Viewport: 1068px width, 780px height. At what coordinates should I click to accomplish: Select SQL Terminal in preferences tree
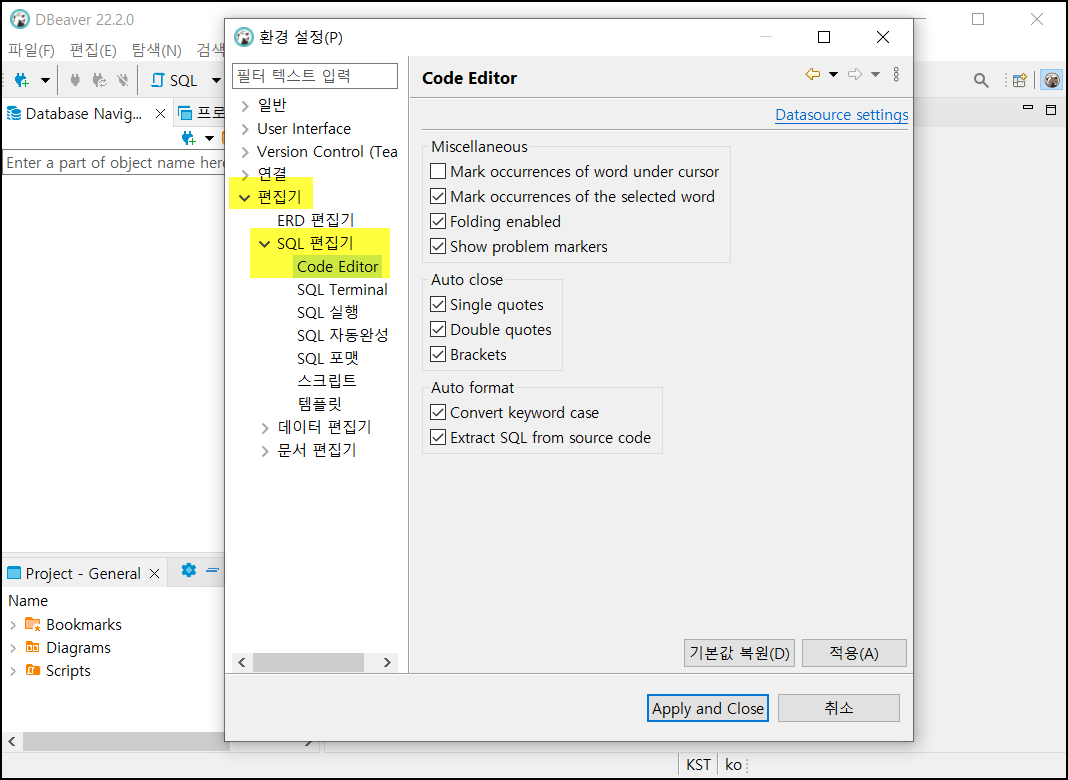342,290
